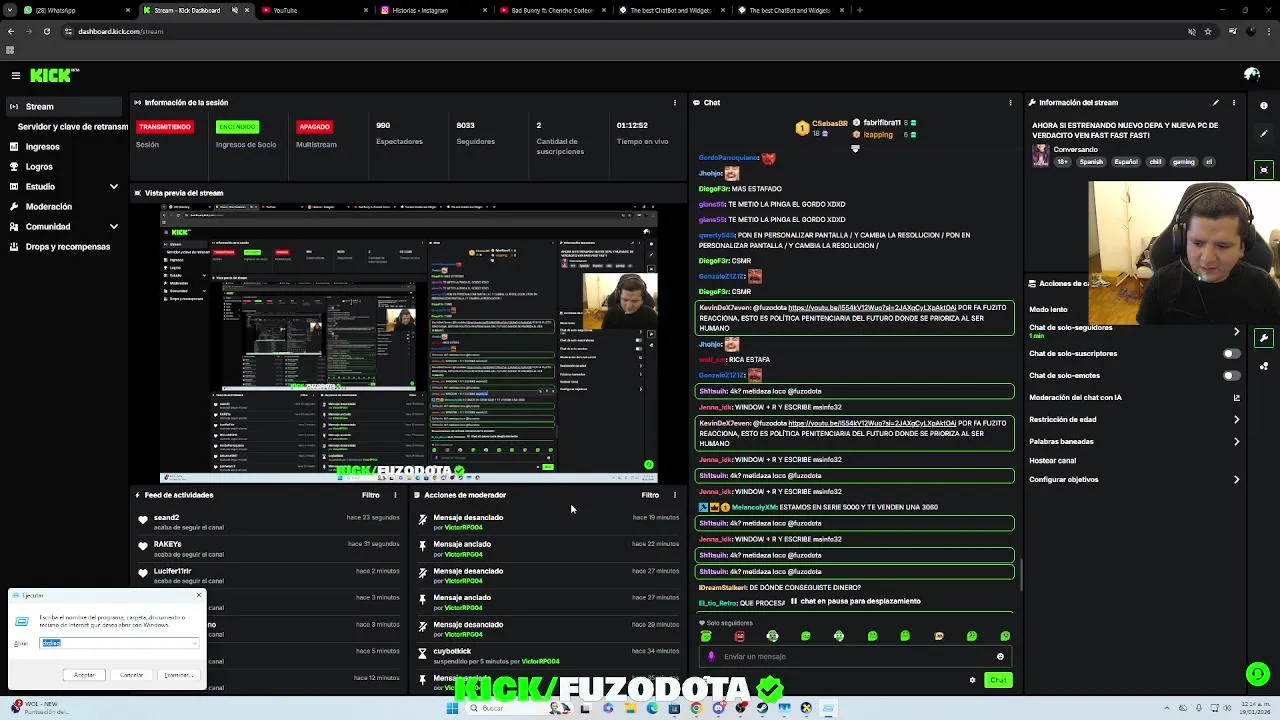Click Enviar un mensaje input field
Viewport: 1280px width, 720px height.
855,657
